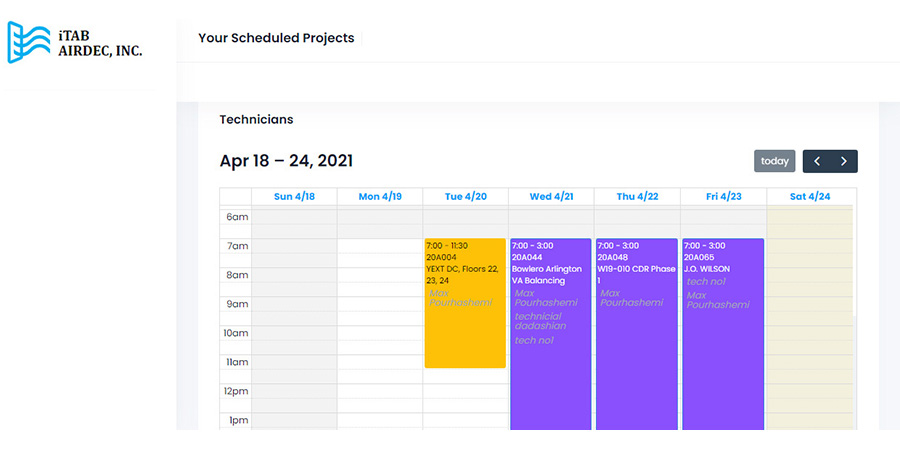900x450 pixels.
Task: Open the Mon 4/19 day header
Action: [380, 197]
